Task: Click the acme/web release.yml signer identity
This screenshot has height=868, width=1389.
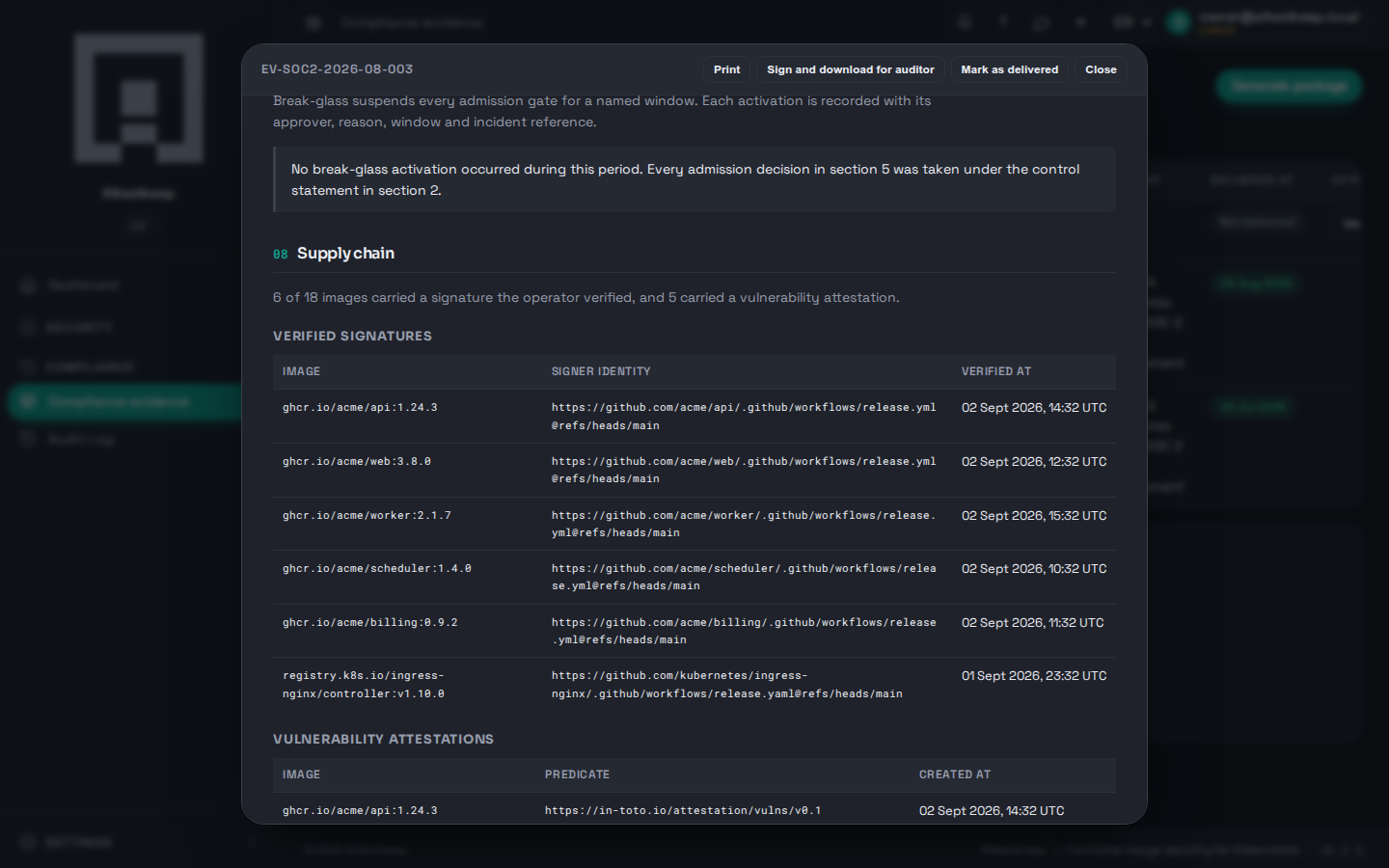Action: tap(744, 470)
